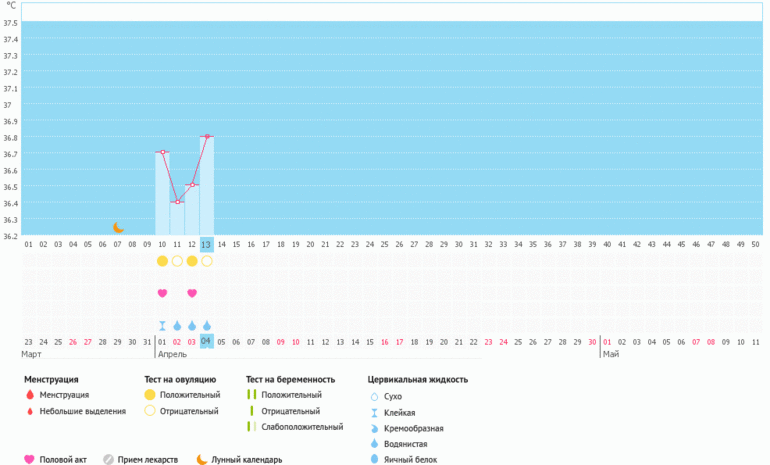Click the positive ovulation test circle on day 10
Viewport: 770px width, 465px height.
pos(162,261)
